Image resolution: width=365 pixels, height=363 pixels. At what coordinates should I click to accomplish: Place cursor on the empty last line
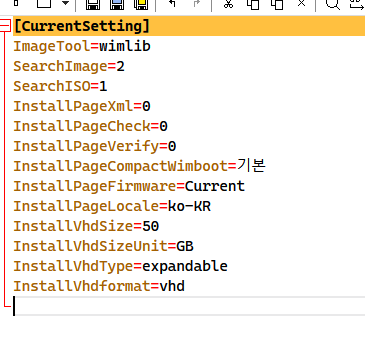(189, 306)
